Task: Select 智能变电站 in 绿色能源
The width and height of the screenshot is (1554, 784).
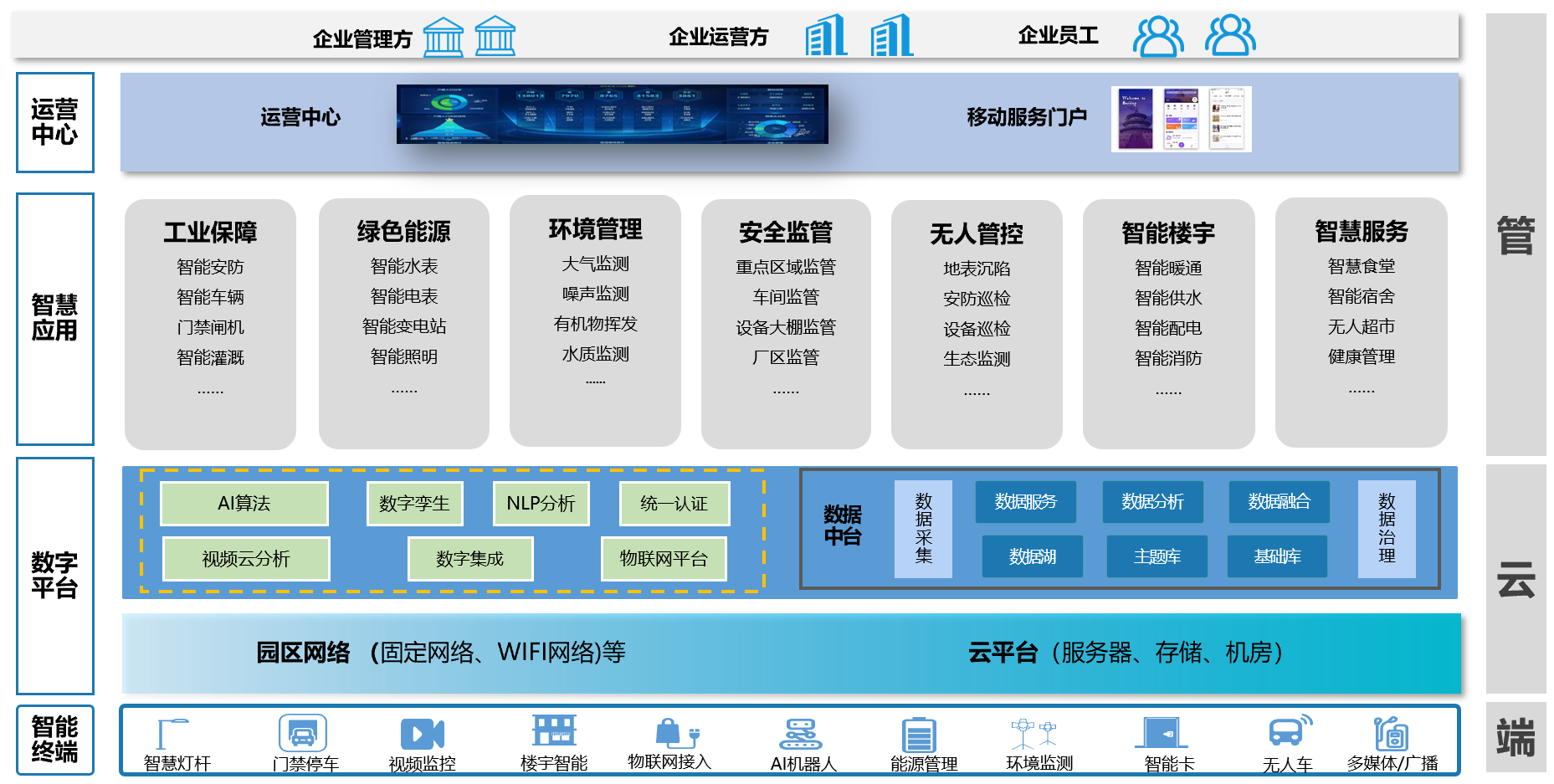Action: click(404, 326)
